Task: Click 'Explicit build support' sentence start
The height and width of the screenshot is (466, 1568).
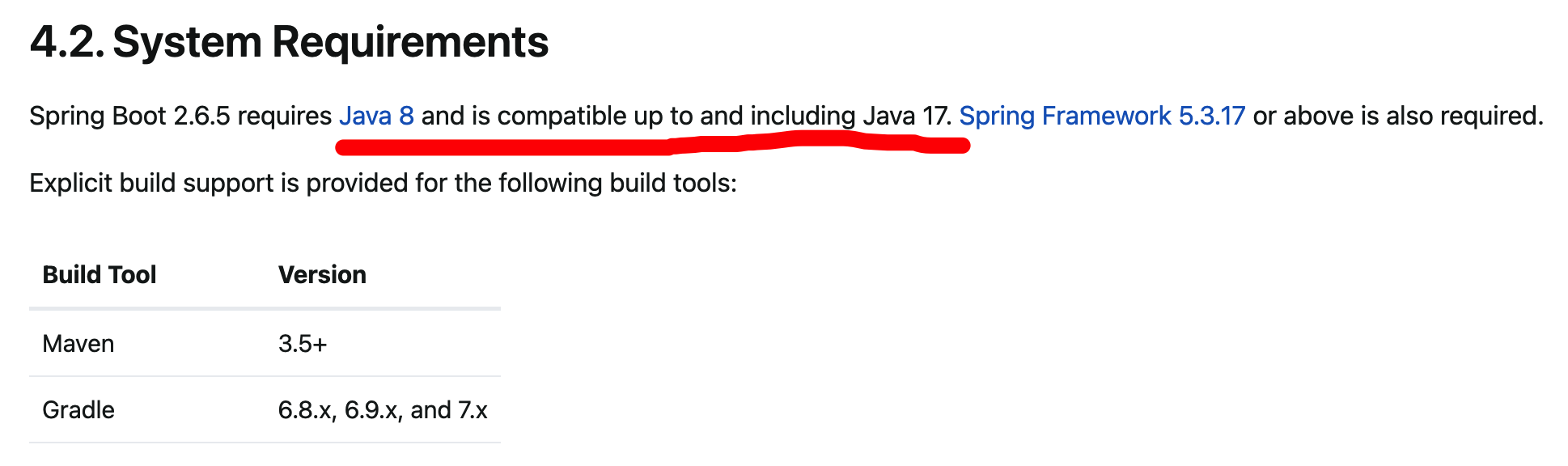Action: [x=151, y=184]
